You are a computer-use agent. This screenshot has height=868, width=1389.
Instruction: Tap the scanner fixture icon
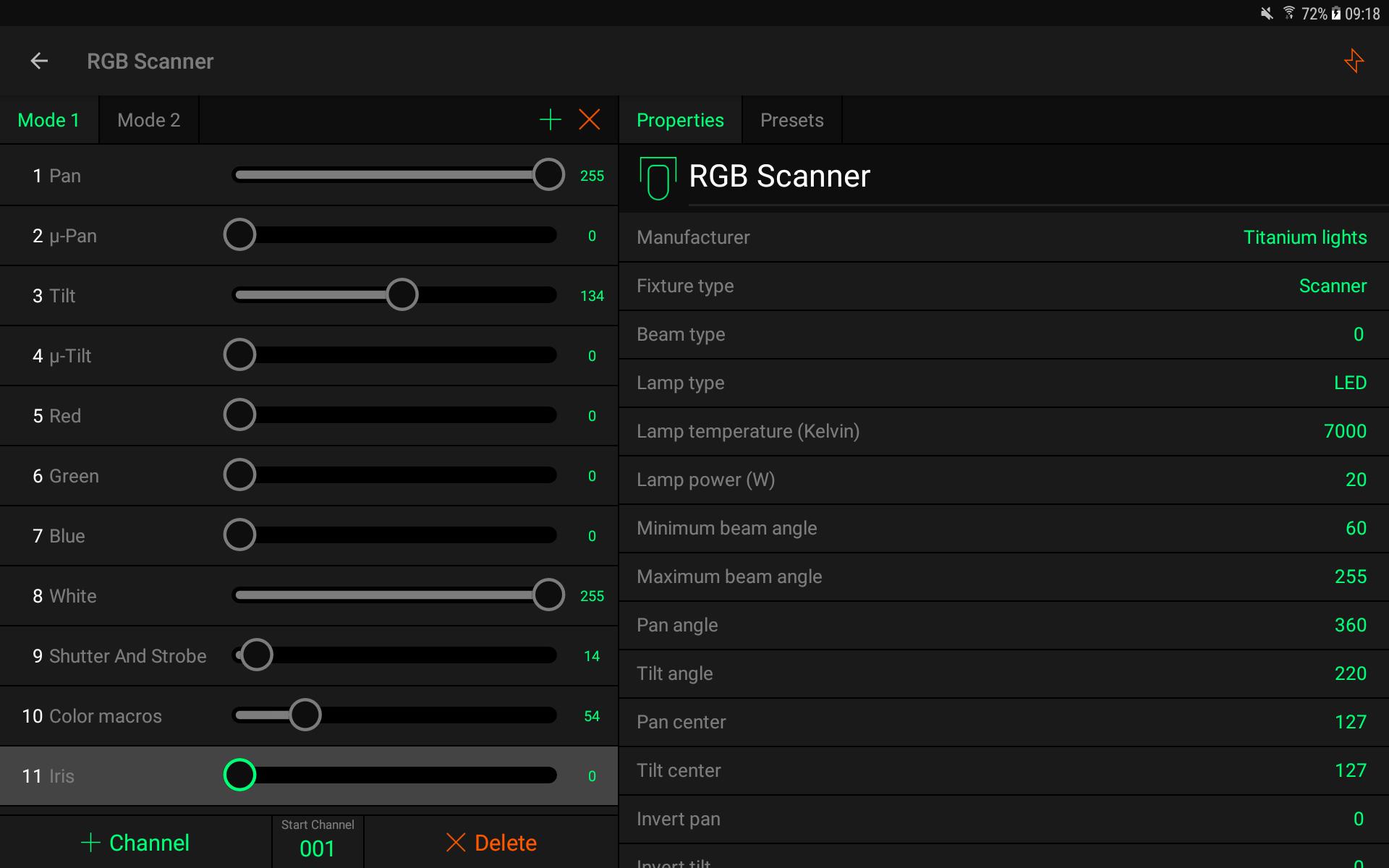658,178
